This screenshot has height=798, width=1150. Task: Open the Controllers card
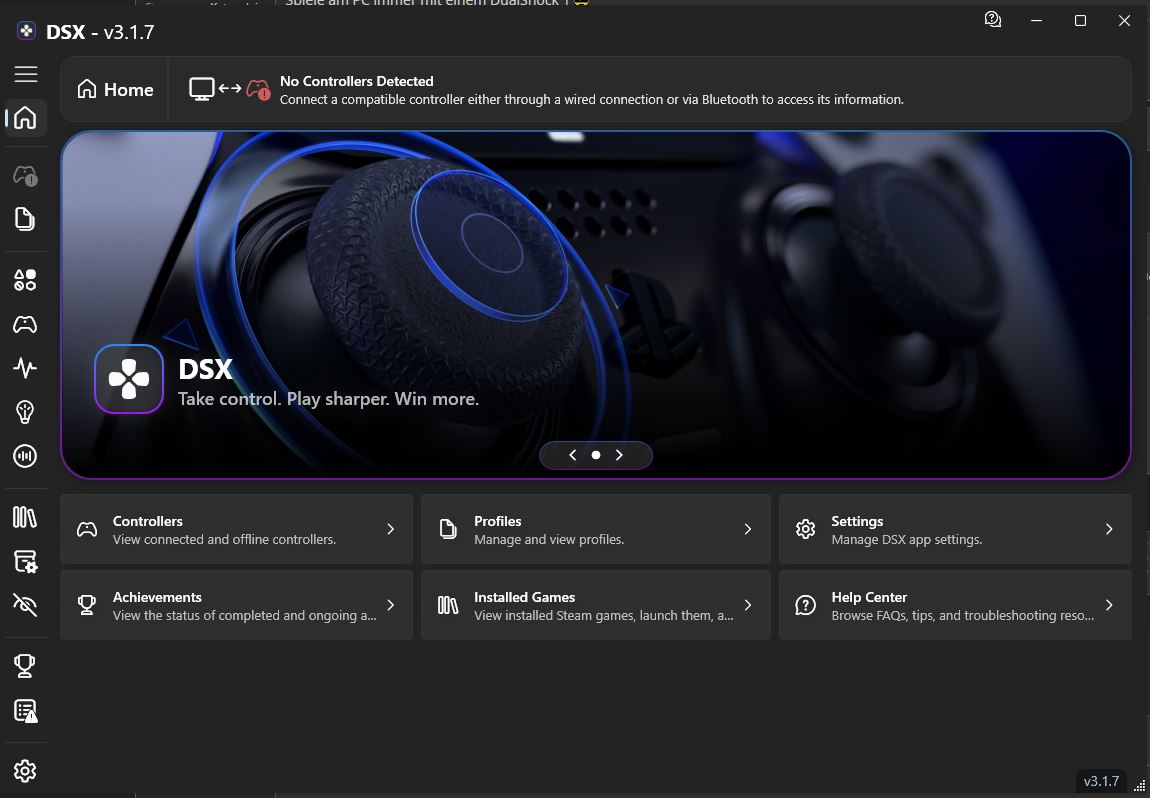(236, 529)
